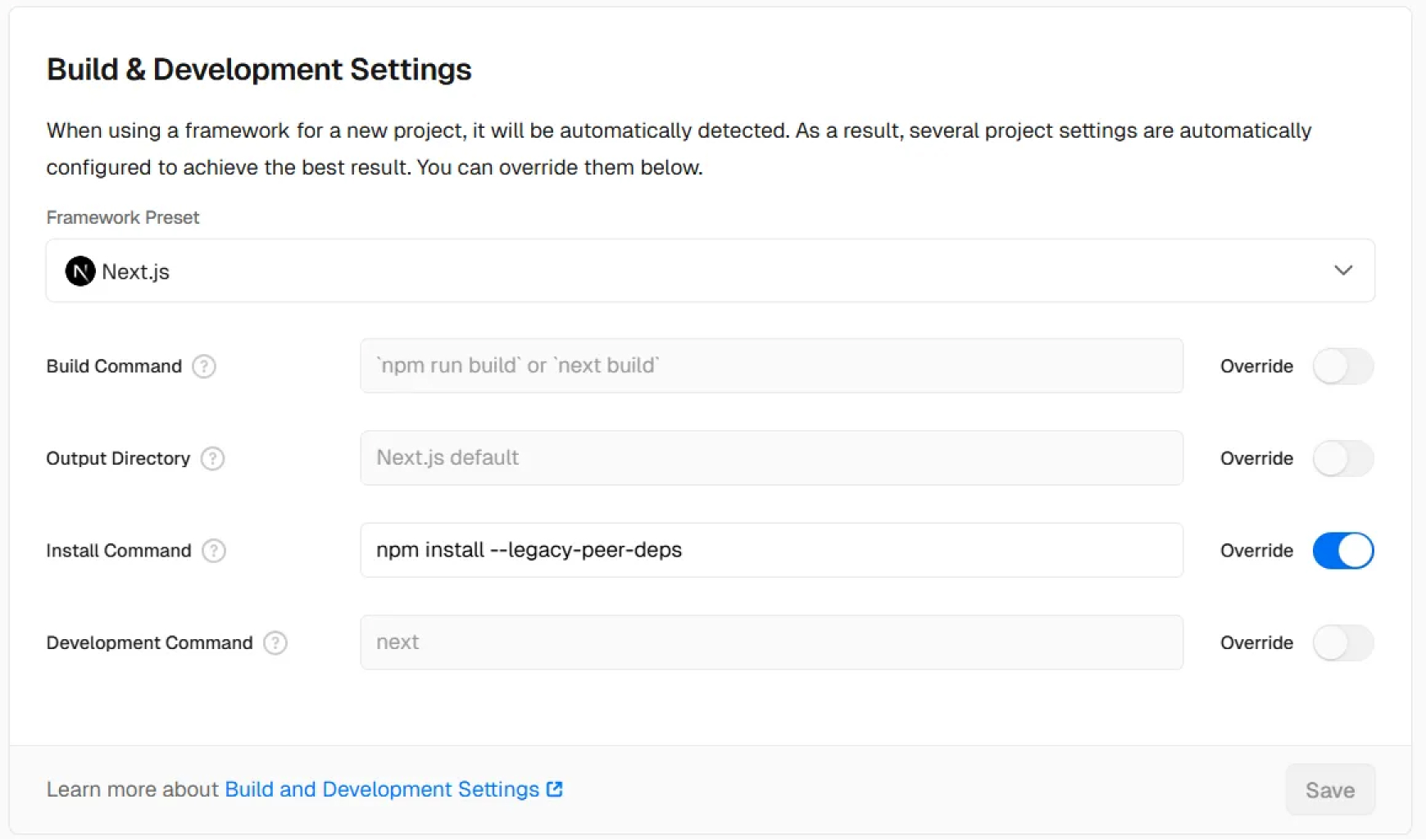Click the Next.js logo in Framework Preset
The image size is (1426, 840).
coord(80,271)
